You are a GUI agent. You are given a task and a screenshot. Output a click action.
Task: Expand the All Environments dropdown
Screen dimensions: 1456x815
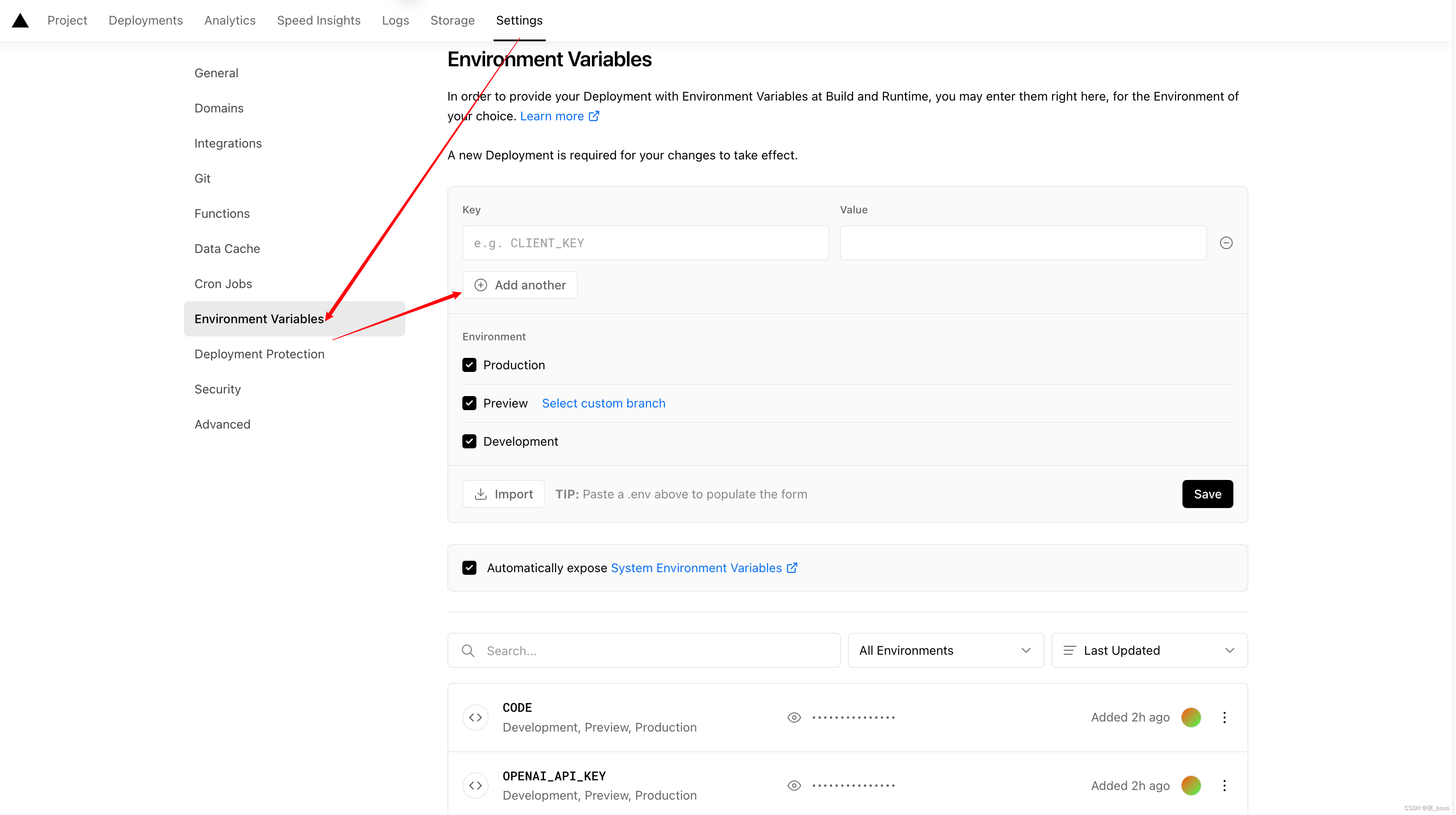coord(945,650)
